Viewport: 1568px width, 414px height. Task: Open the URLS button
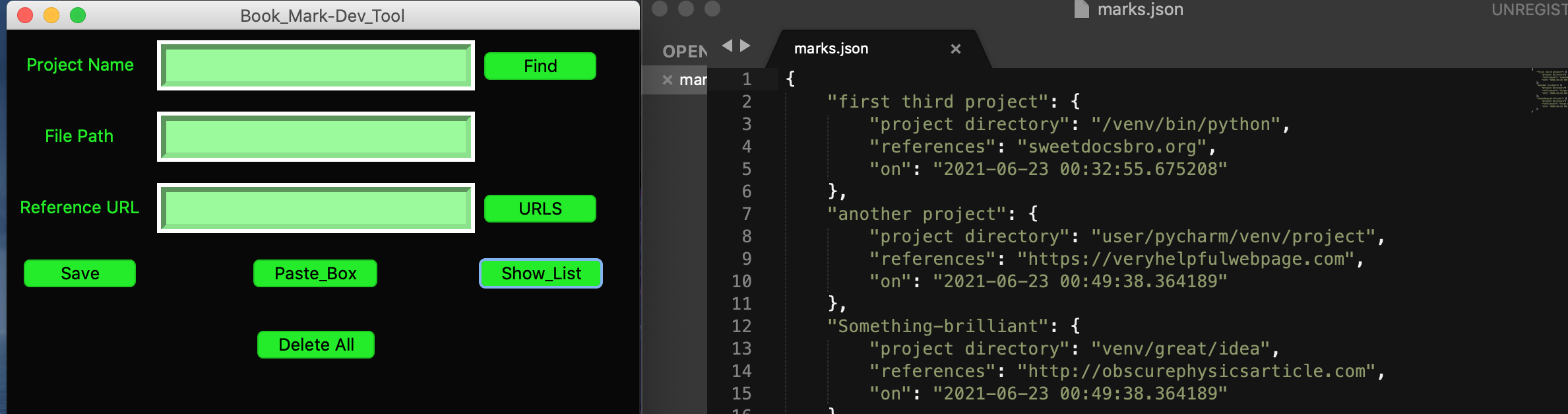tap(540, 209)
